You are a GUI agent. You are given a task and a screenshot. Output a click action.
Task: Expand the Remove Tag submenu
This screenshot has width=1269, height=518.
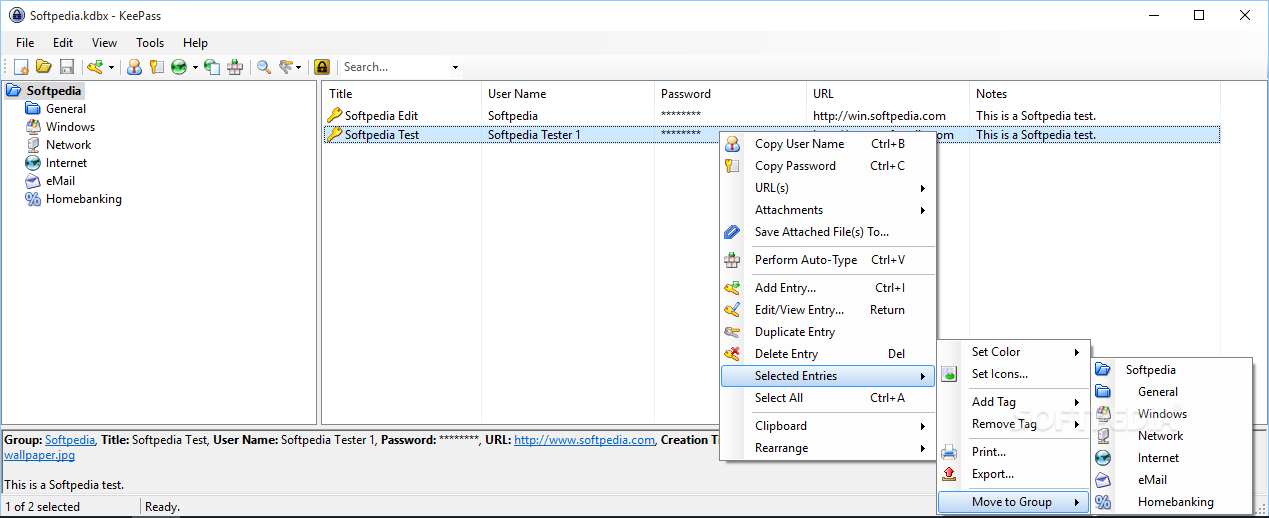[x=1013, y=424]
